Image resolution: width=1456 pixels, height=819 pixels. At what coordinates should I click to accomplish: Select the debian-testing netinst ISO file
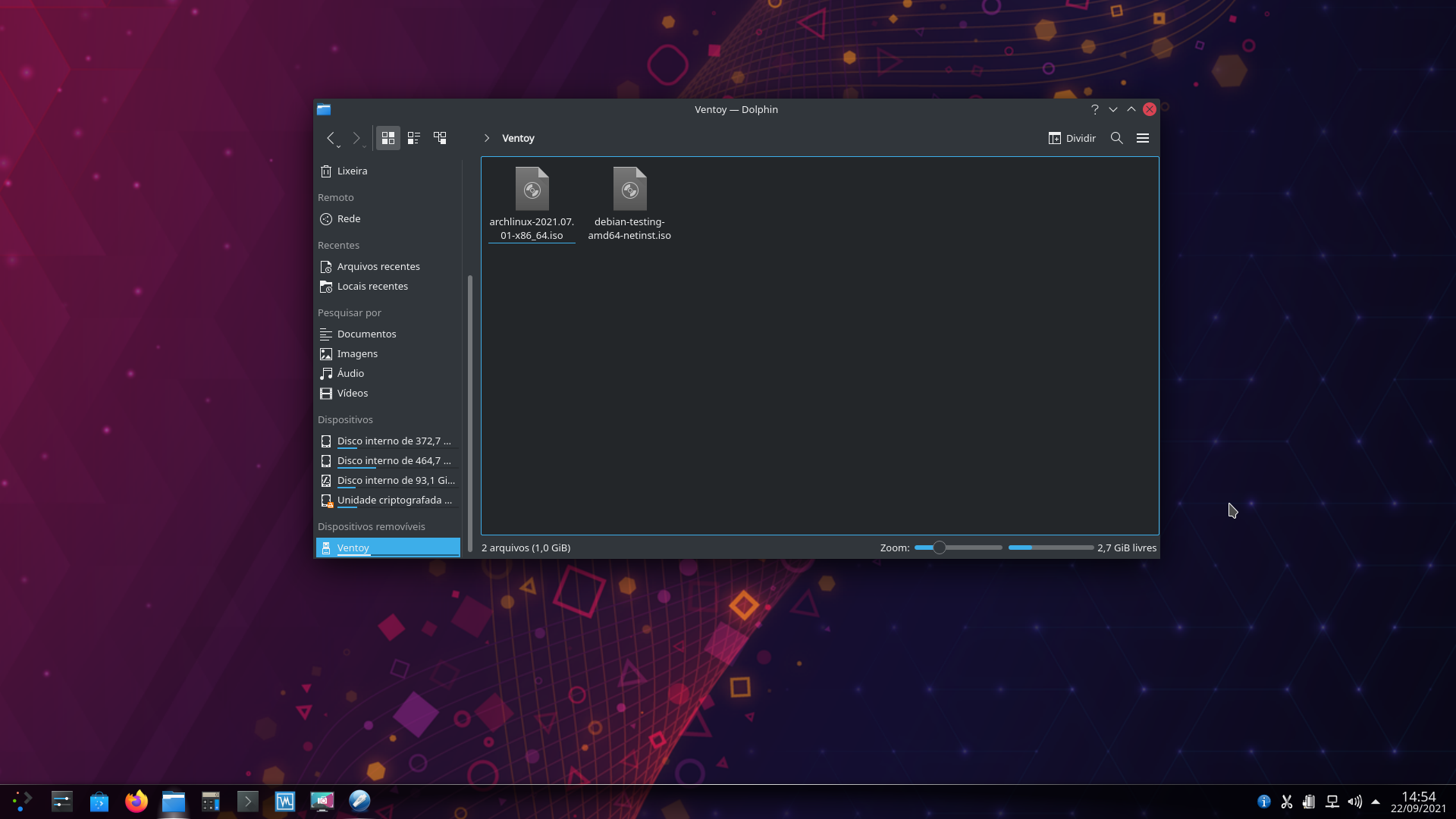pyautogui.click(x=630, y=190)
